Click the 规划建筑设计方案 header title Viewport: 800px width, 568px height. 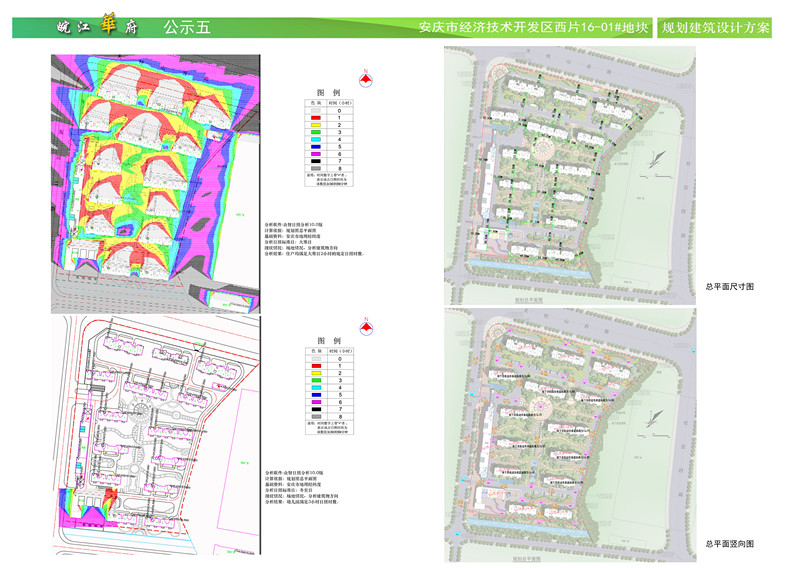tap(716, 28)
